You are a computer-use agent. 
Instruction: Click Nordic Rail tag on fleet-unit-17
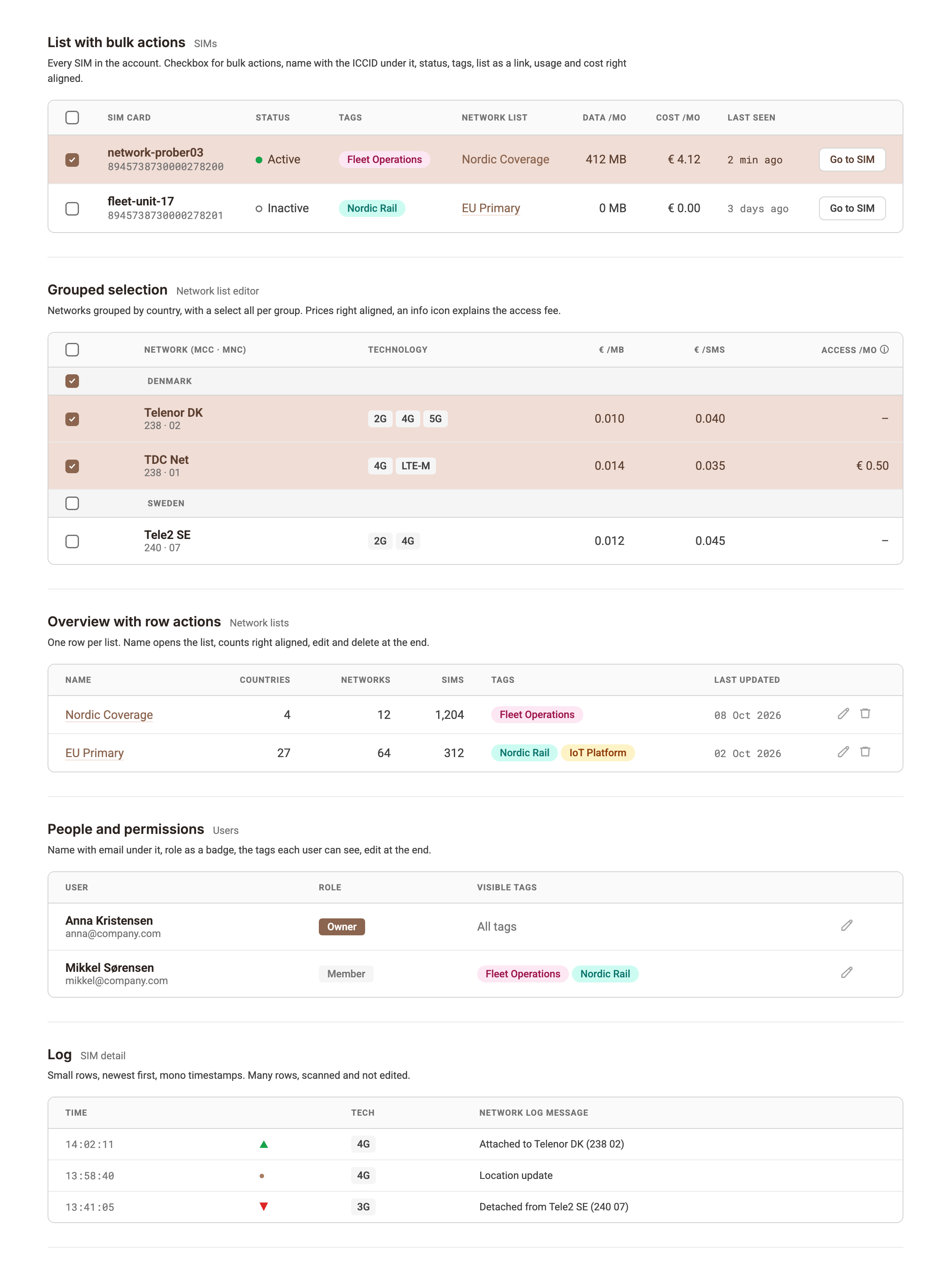tap(372, 208)
